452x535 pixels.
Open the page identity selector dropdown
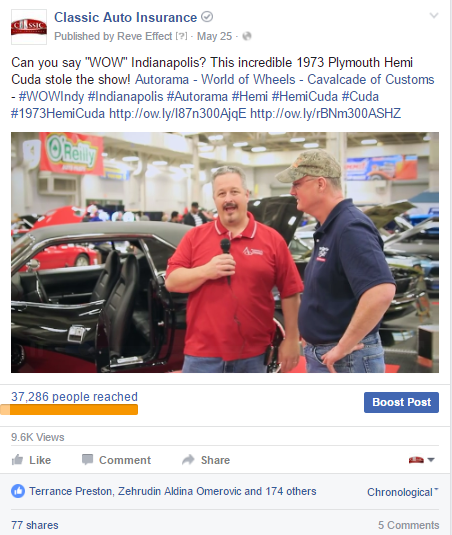[422, 460]
